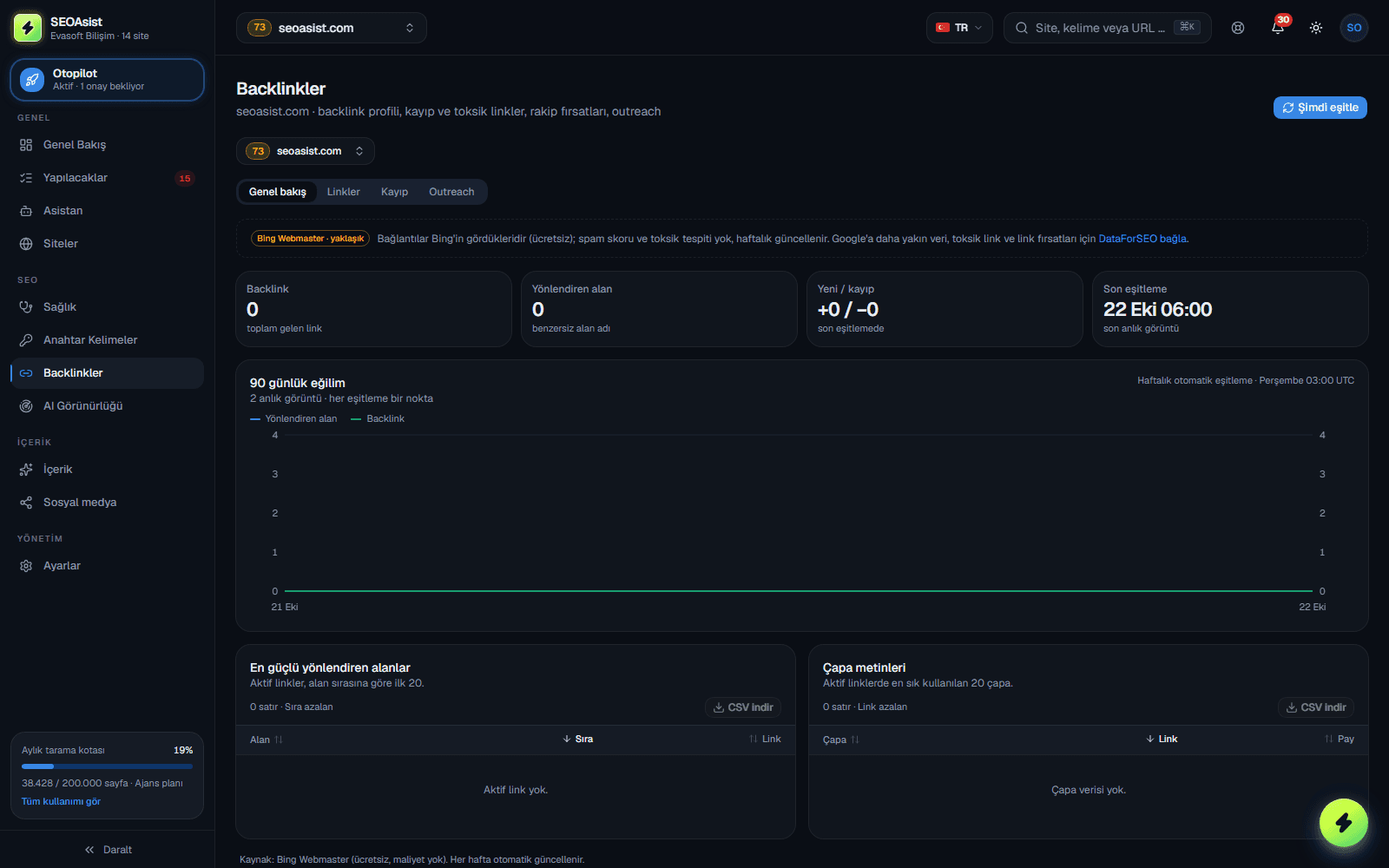Viewport: 1389px width, 868px height.
Task: Toggle light theme with sun icon
Action: [1316, 28]
